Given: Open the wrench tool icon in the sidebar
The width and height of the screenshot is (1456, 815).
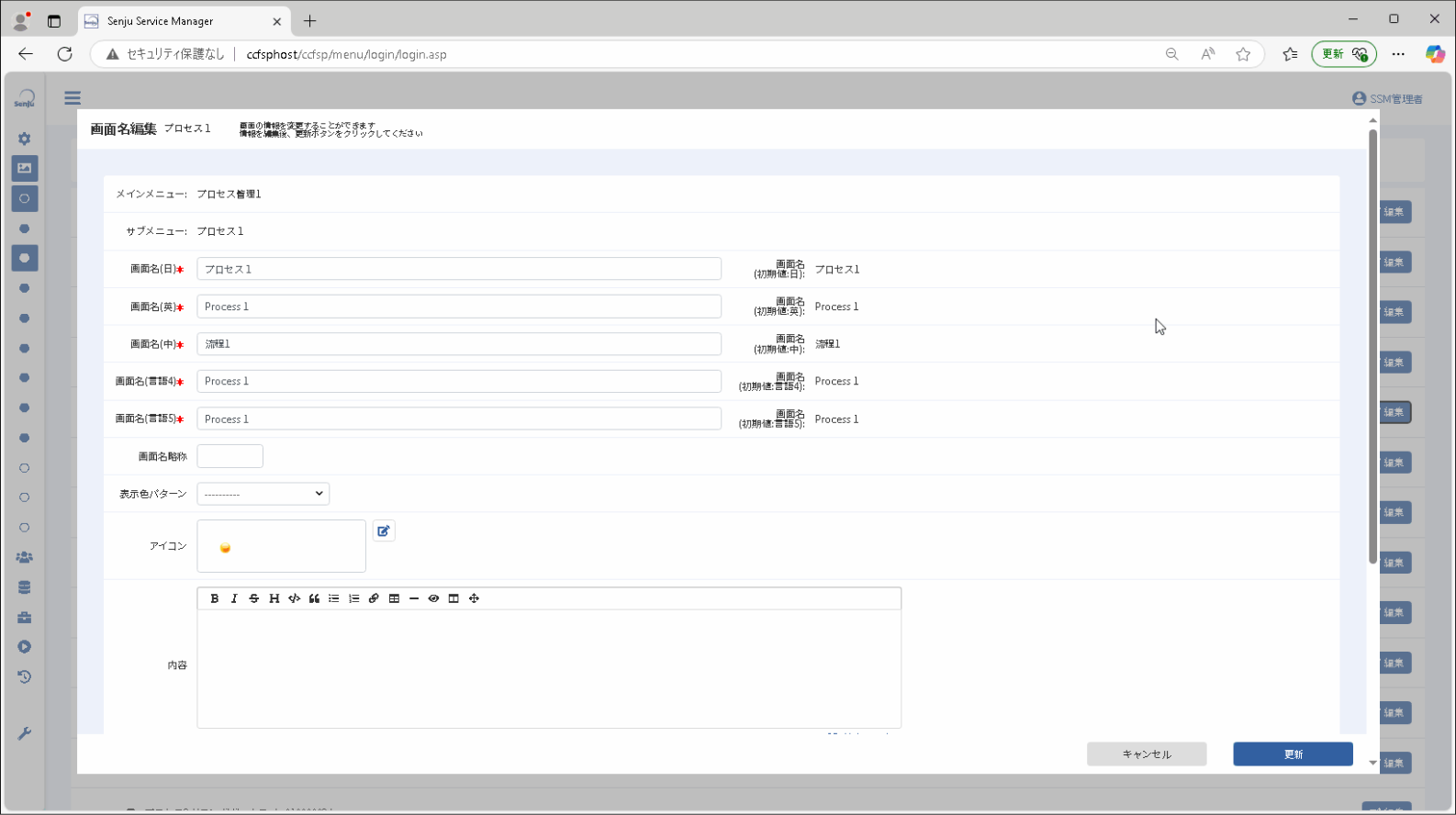Looking at the screenshot, I should [x=25, y=733].
